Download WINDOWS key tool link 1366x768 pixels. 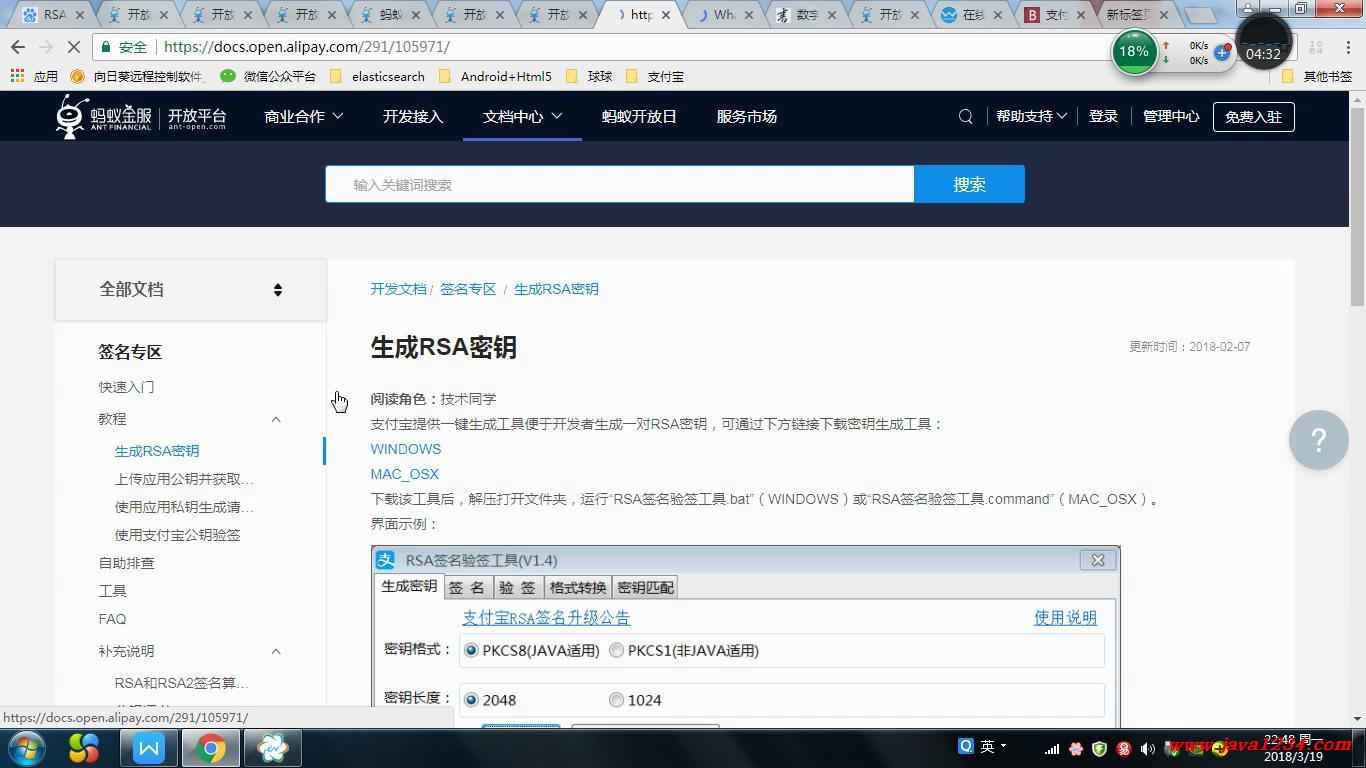(405, 449)
